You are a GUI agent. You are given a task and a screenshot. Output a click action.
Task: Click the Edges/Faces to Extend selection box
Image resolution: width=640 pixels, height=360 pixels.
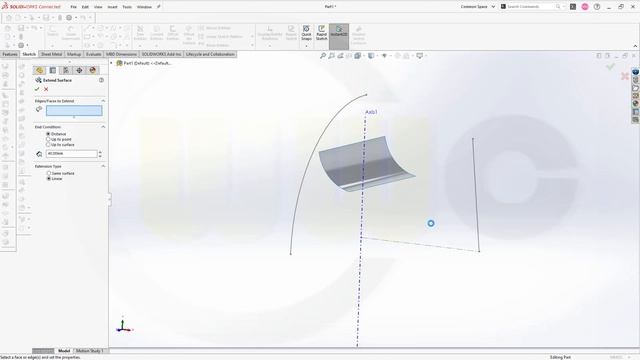pos(74,111)
